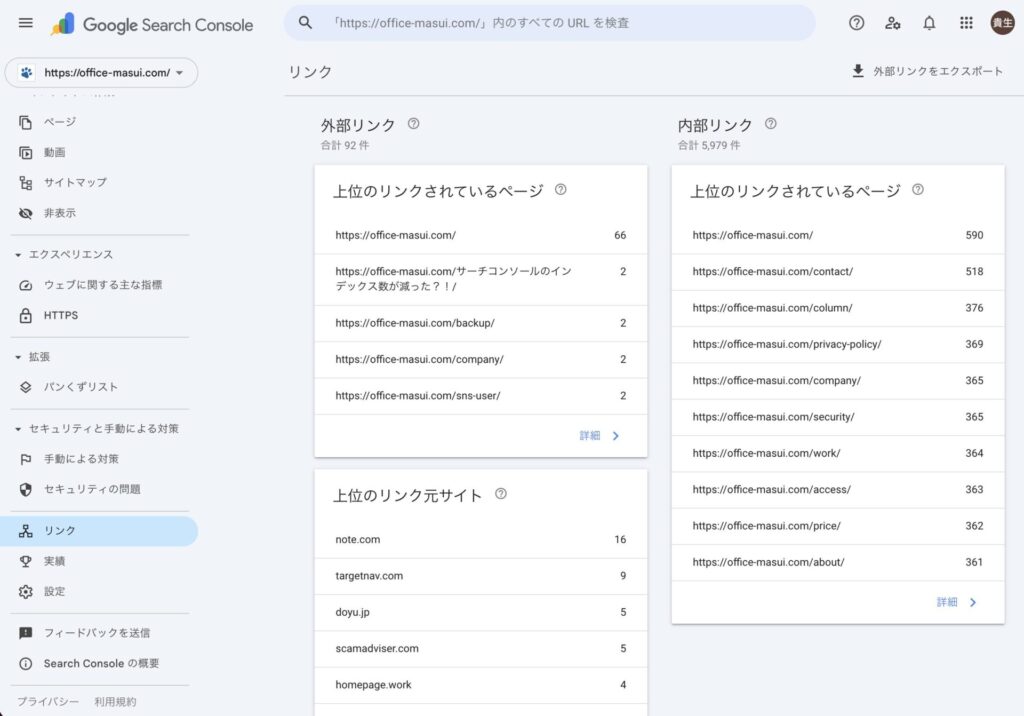The image size is (1024, 716).
Task: Click the download icon for 外部リンクをエクスポート
Action: (x=857, y=71)
